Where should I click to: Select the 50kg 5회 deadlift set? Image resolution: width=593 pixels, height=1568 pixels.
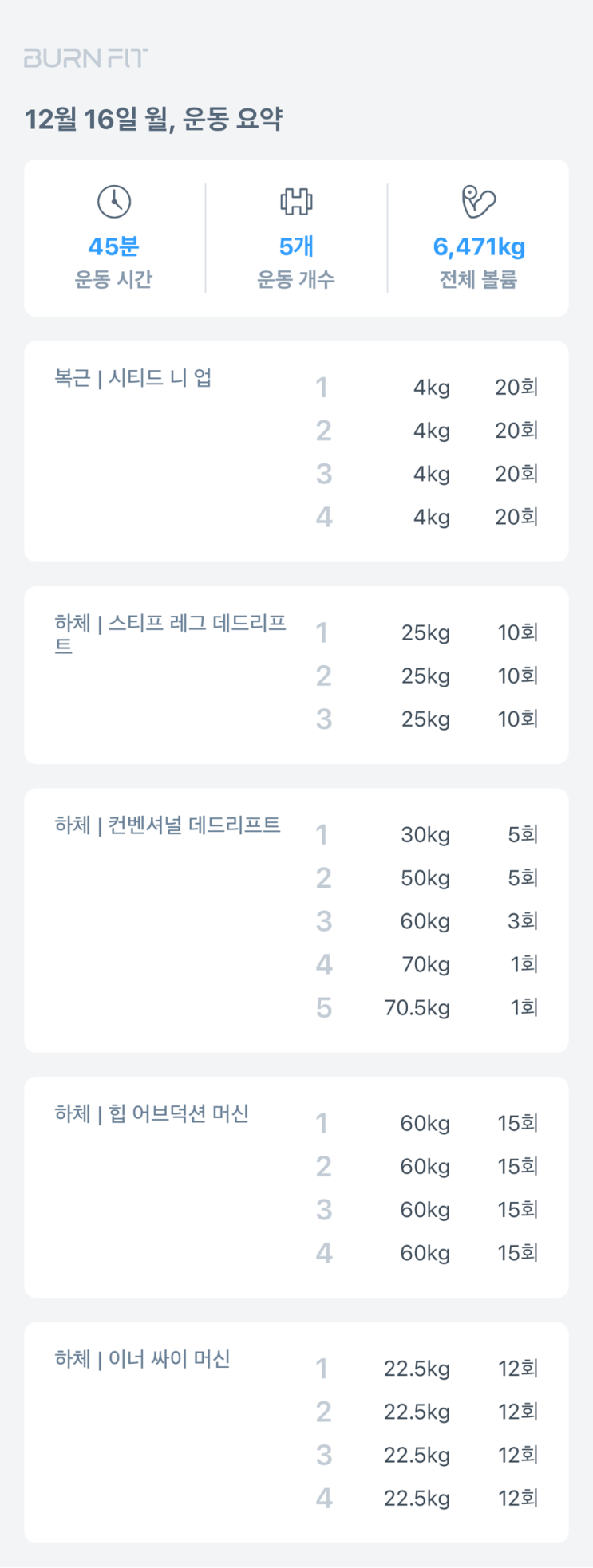425,878
